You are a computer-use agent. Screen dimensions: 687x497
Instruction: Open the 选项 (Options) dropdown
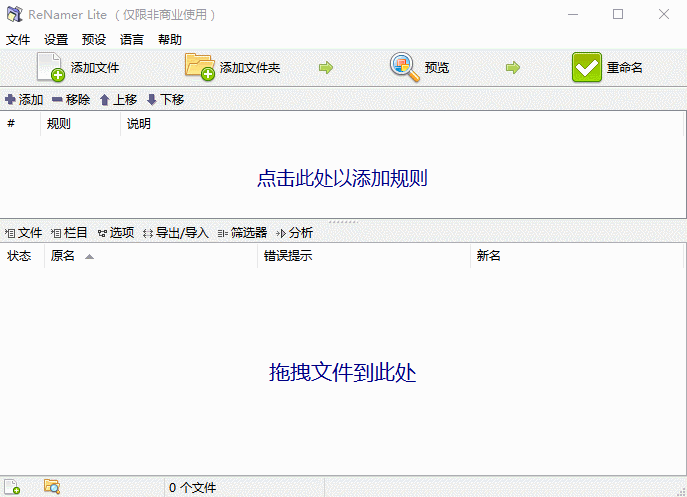click(x=116, y=232)
